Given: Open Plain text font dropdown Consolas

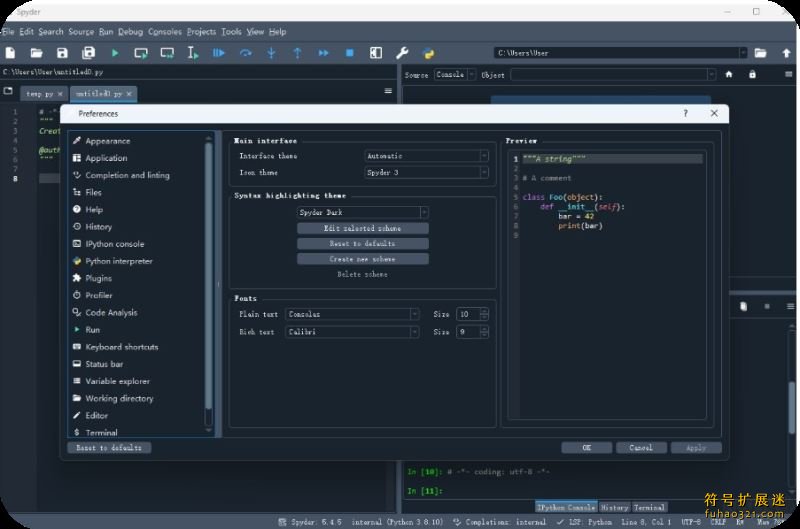Looking at the screenshot, I should pyautogui.click(x=352, y=314).
